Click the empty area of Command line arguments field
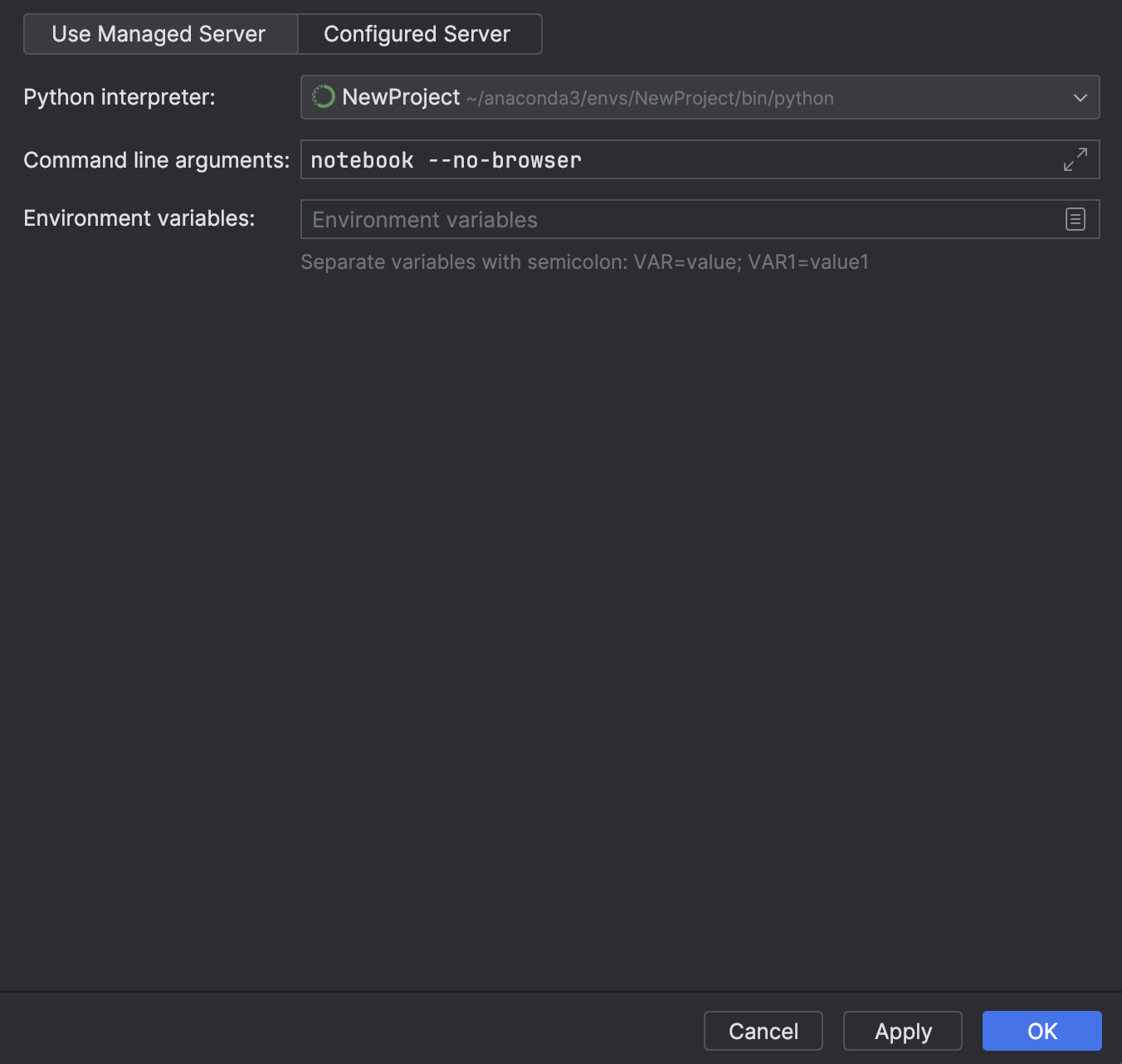Image resolution: width=1122 pixels, height=1064 pixels. coord(813,159)
